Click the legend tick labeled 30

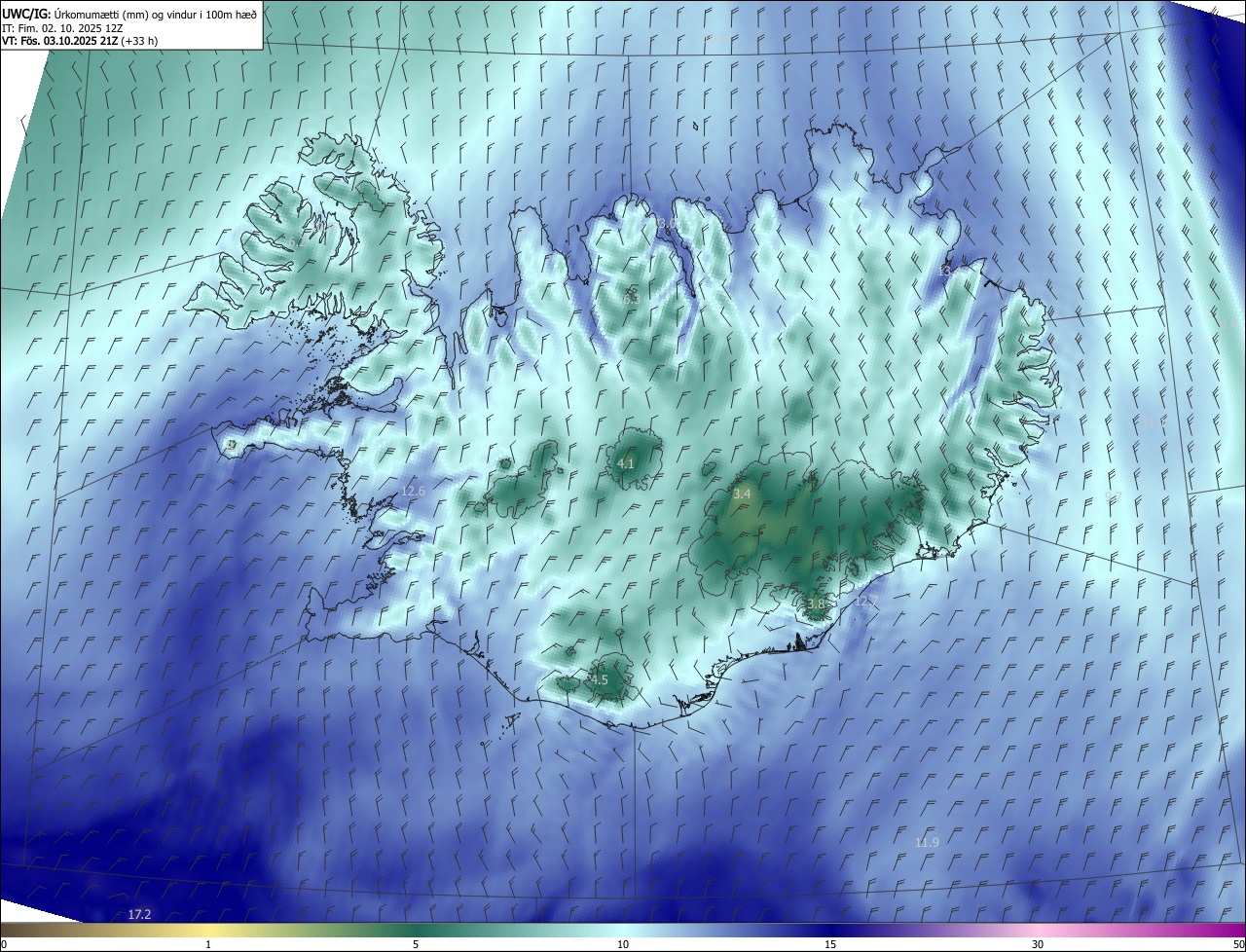(1038, 944)
